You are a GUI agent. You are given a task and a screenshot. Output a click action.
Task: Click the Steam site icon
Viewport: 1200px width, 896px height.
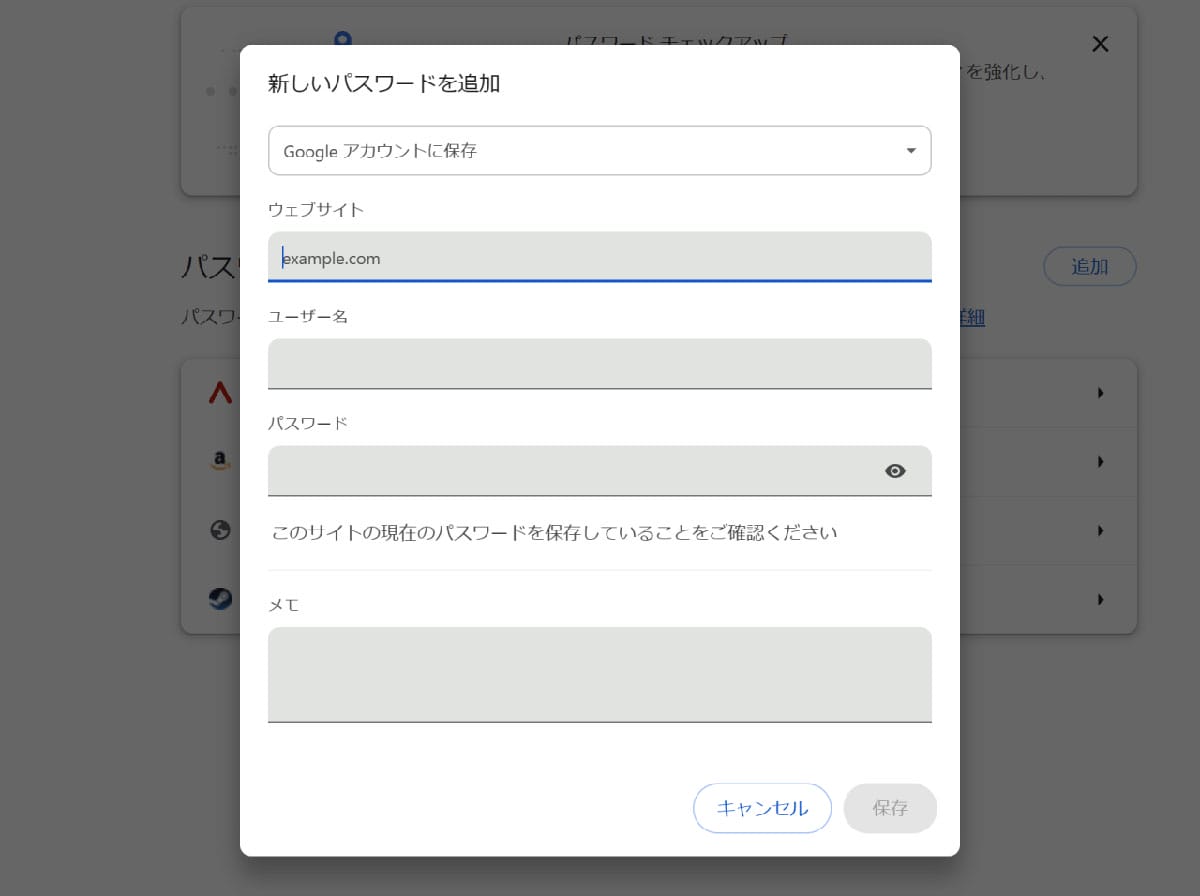(x=220, y=599)
